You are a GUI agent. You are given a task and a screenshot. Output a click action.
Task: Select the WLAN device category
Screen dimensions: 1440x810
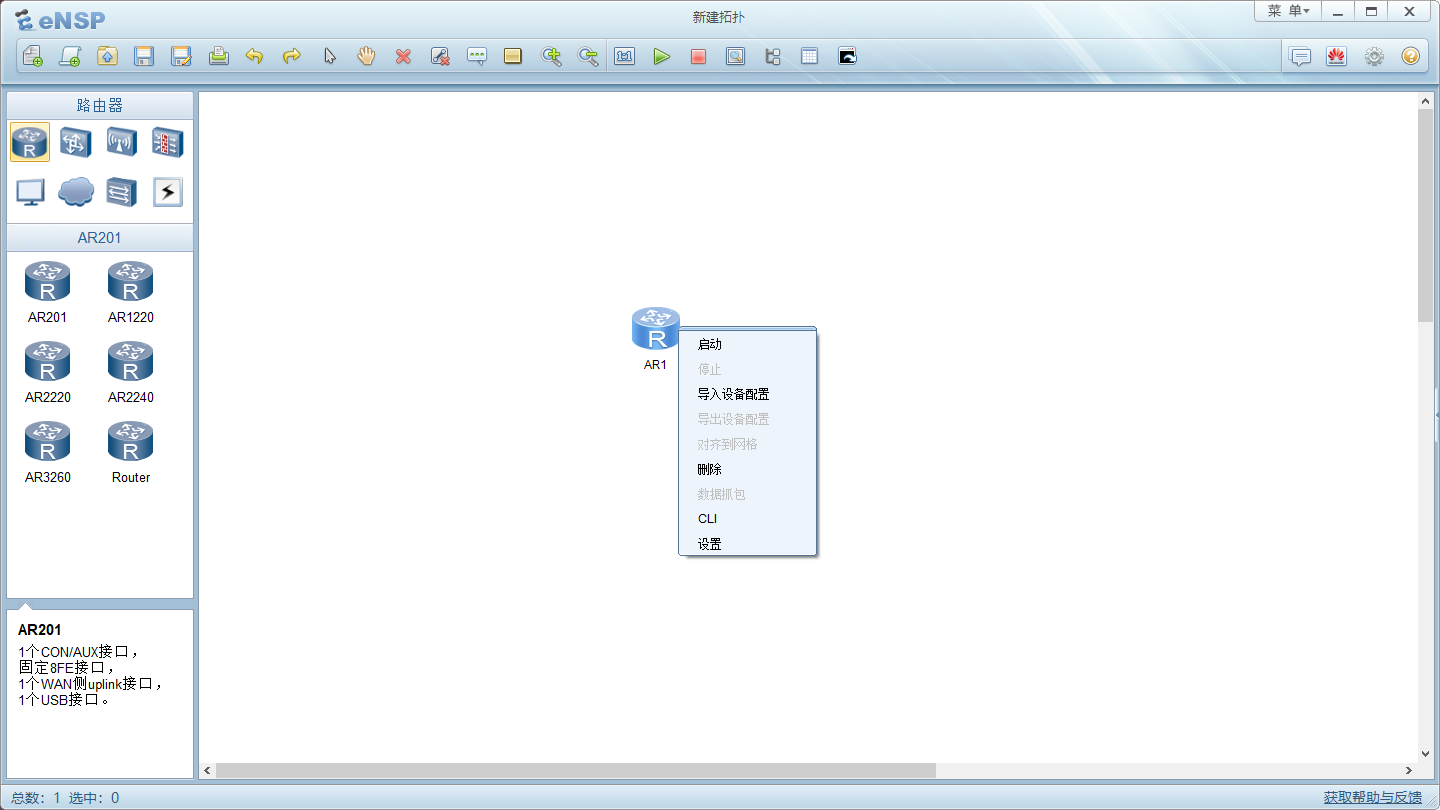(122, 142)
